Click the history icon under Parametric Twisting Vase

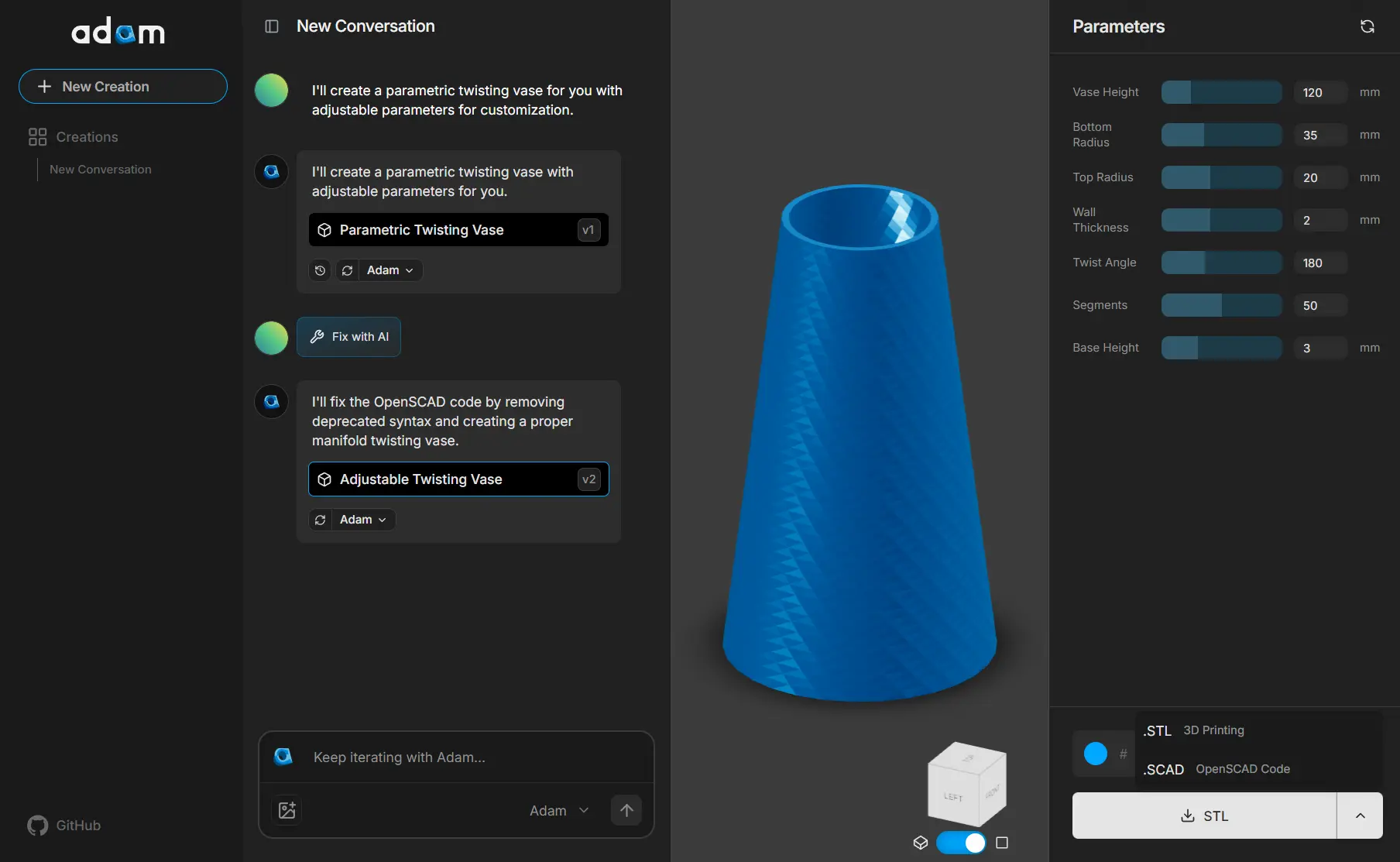(x=320, y=270)
